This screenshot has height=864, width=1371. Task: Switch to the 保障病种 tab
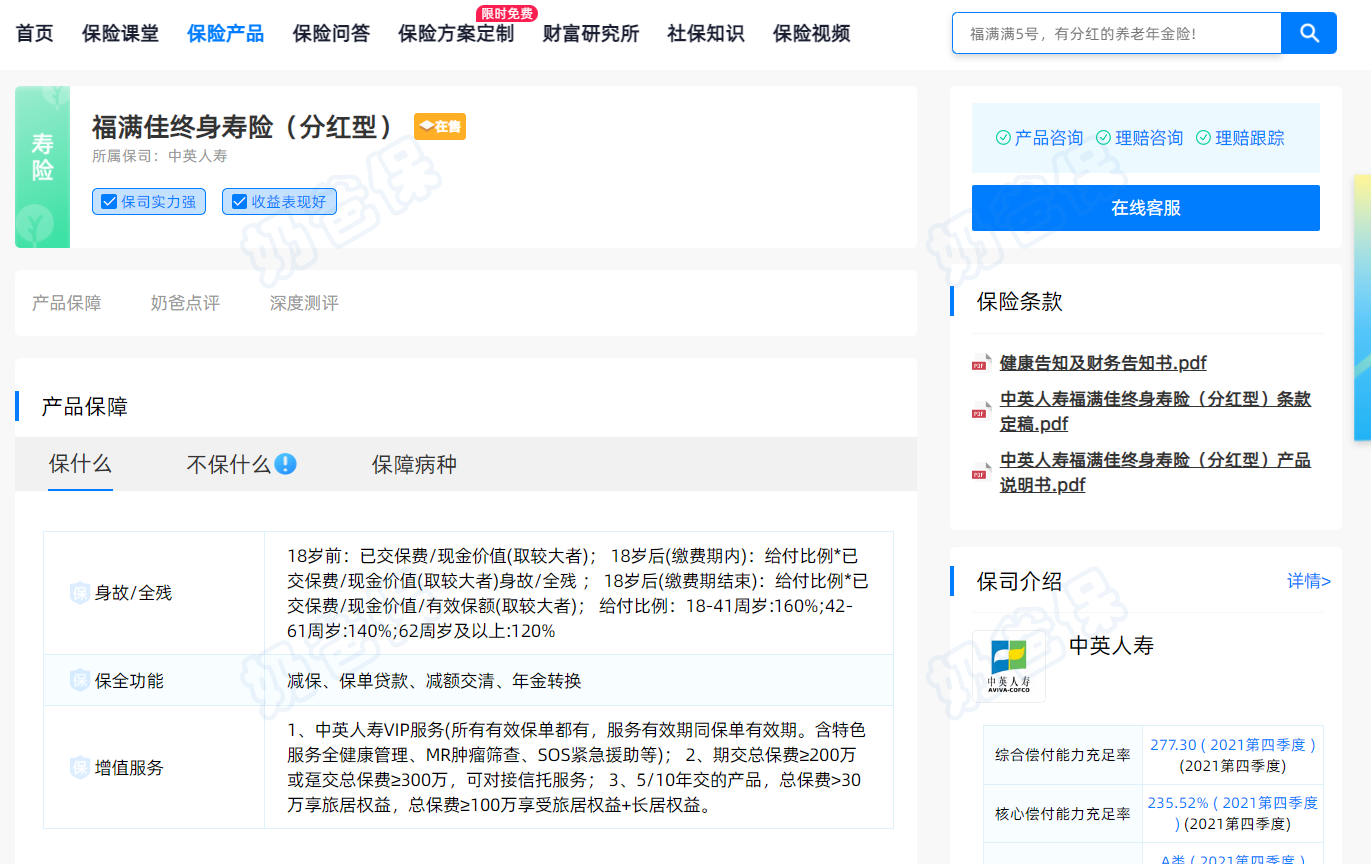coord(414,465)
